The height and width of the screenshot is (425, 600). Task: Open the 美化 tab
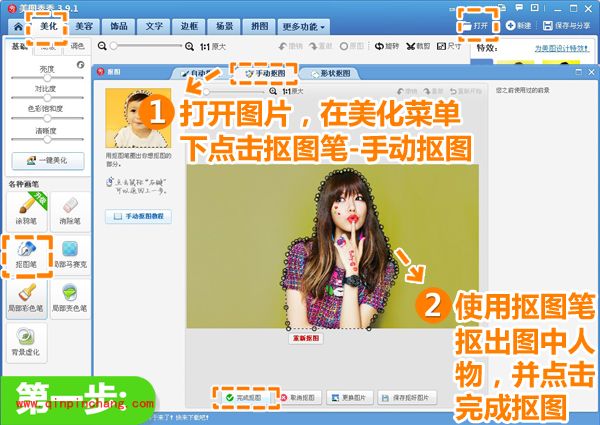[x=49, y=26]
